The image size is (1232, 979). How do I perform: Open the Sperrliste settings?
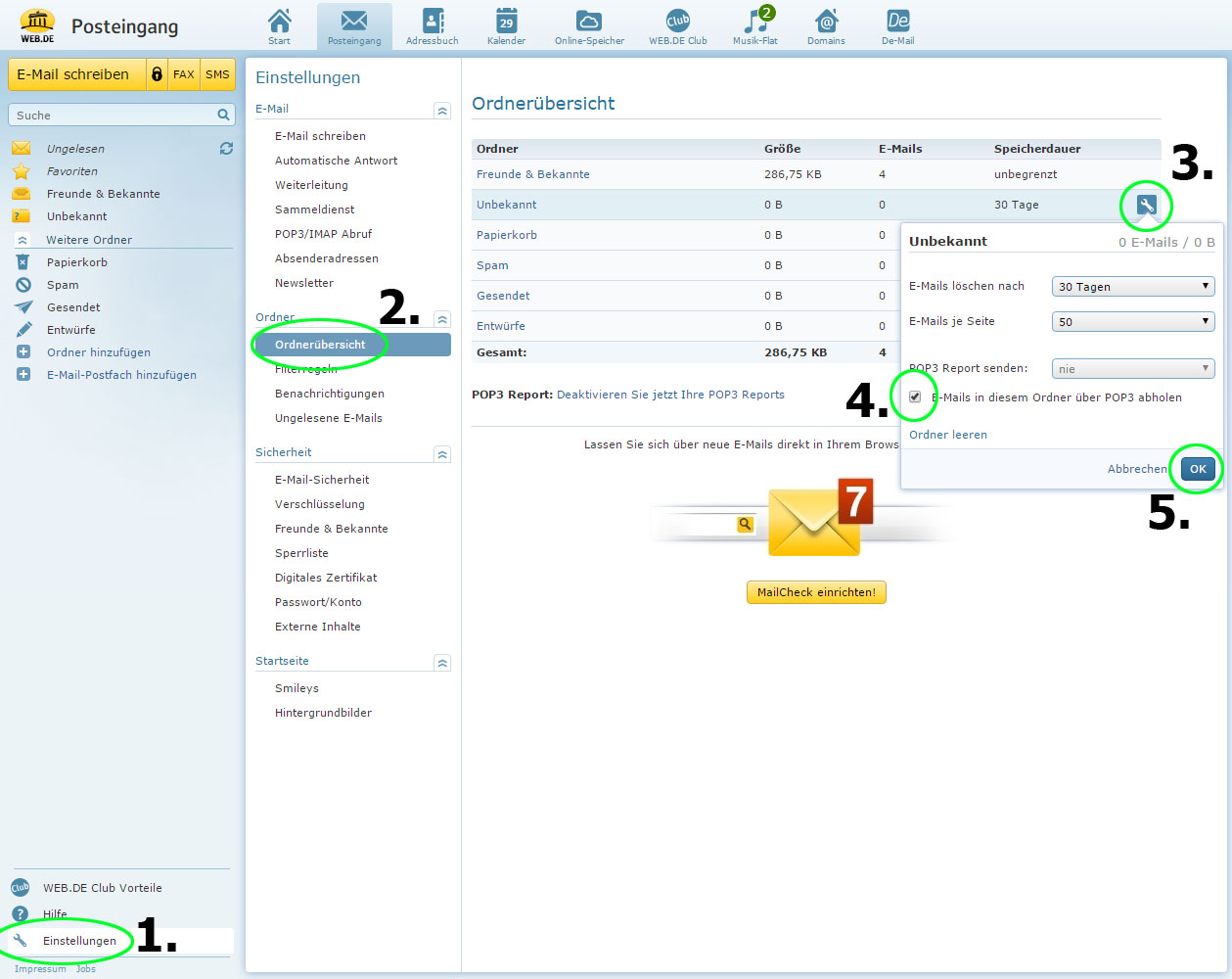tap(301, 553)
